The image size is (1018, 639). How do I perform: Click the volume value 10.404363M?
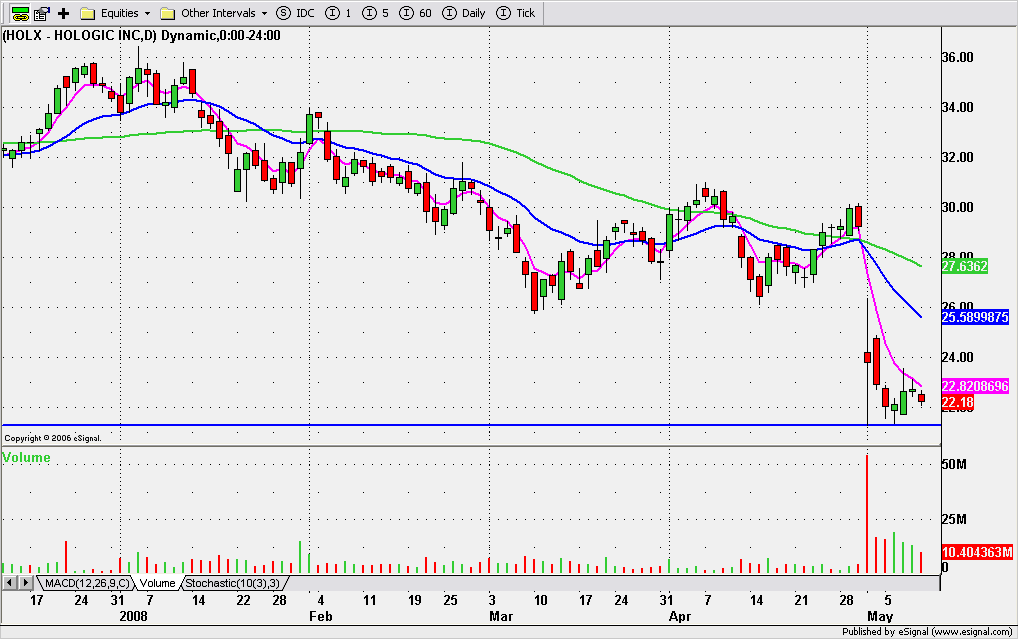coord(977,552)
